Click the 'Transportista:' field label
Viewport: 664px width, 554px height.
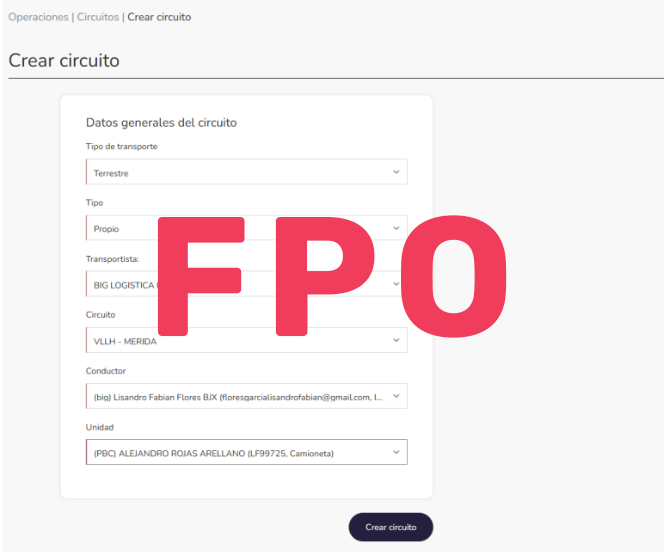click(112, 258)
